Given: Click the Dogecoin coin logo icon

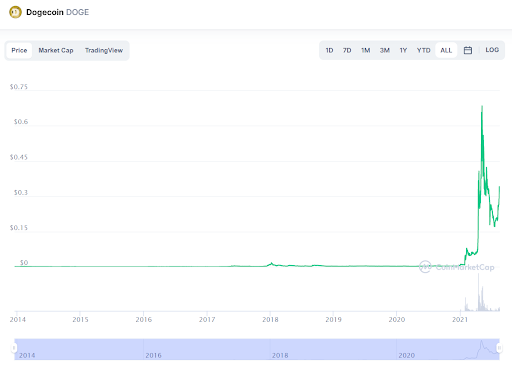Looking at the screenshot, I should [x=15, y=12].
